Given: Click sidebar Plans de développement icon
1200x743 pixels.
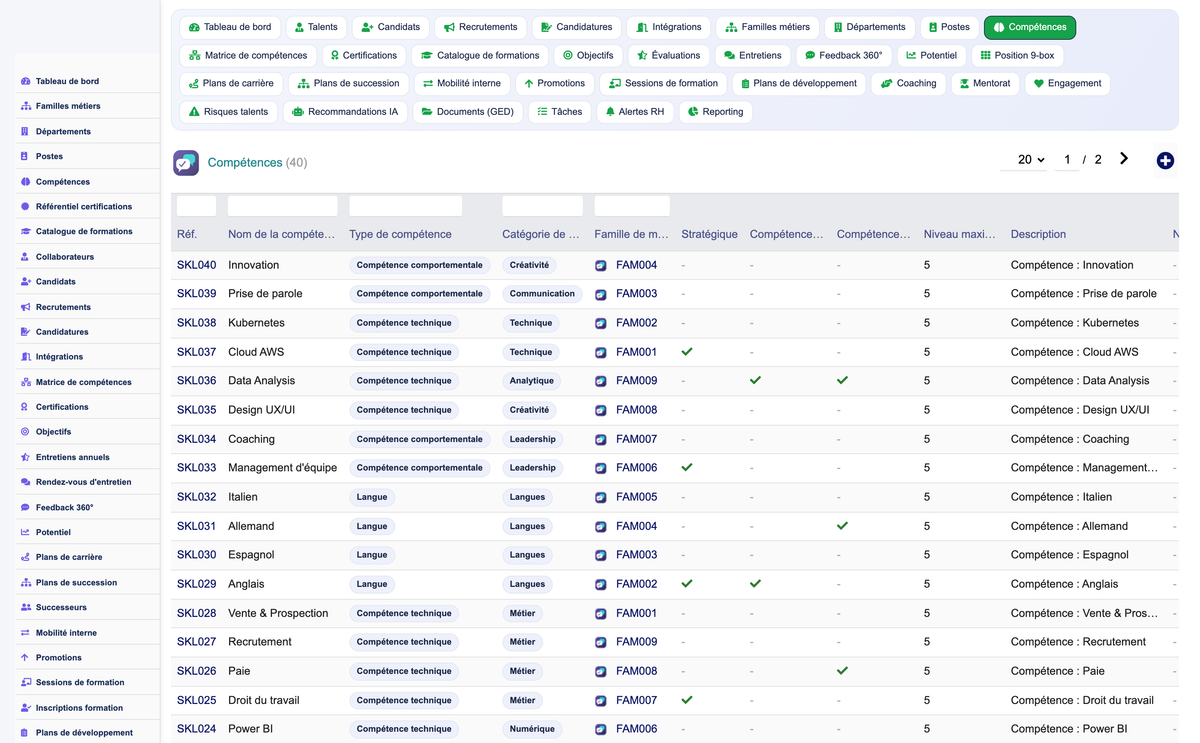Looking at the screenshot, I should click(25, 733).
